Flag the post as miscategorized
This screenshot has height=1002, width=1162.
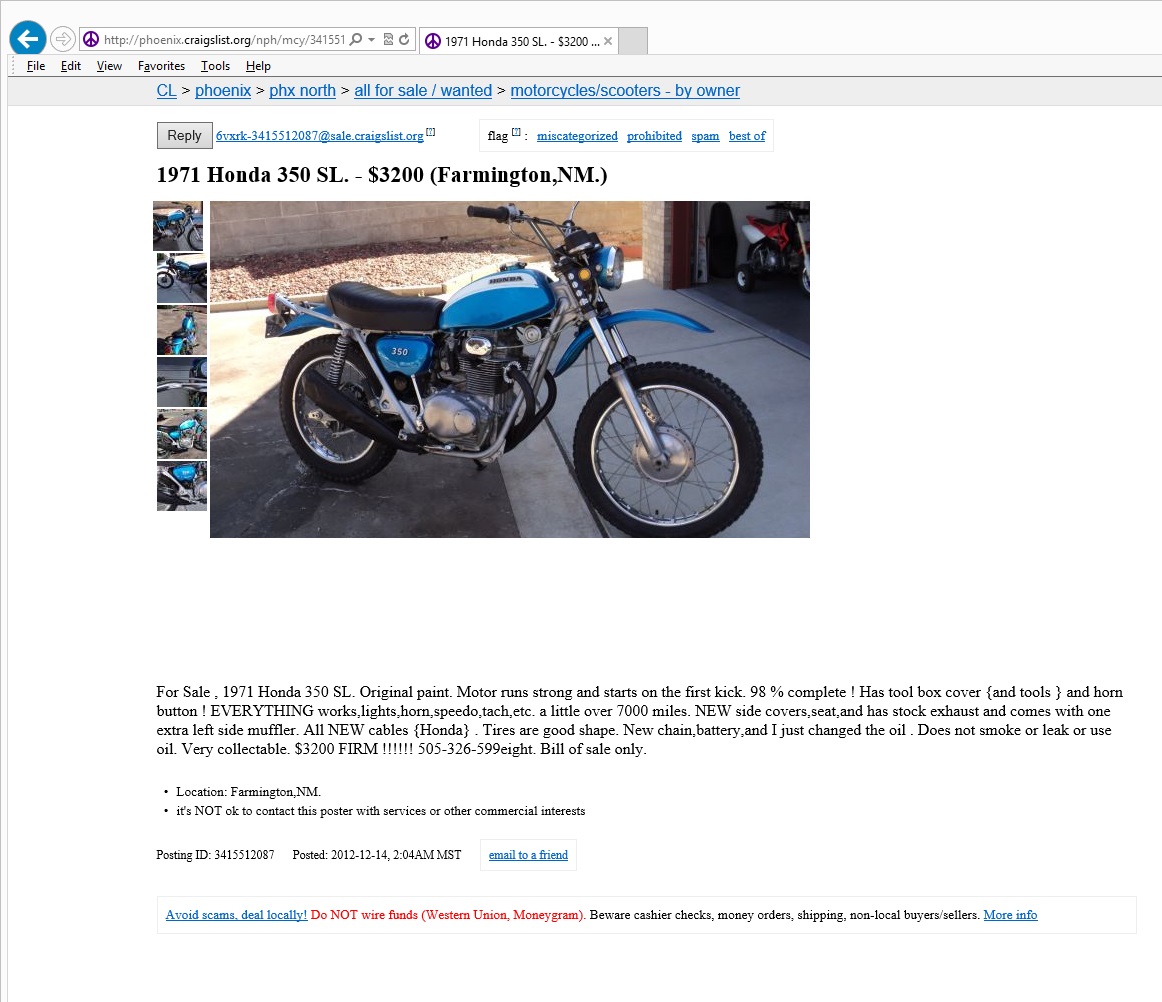(x=577, y=136)
